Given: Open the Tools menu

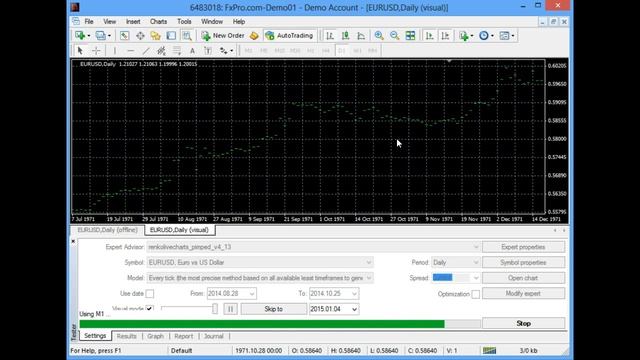Looking at the screenshot, I should [184, 22].
